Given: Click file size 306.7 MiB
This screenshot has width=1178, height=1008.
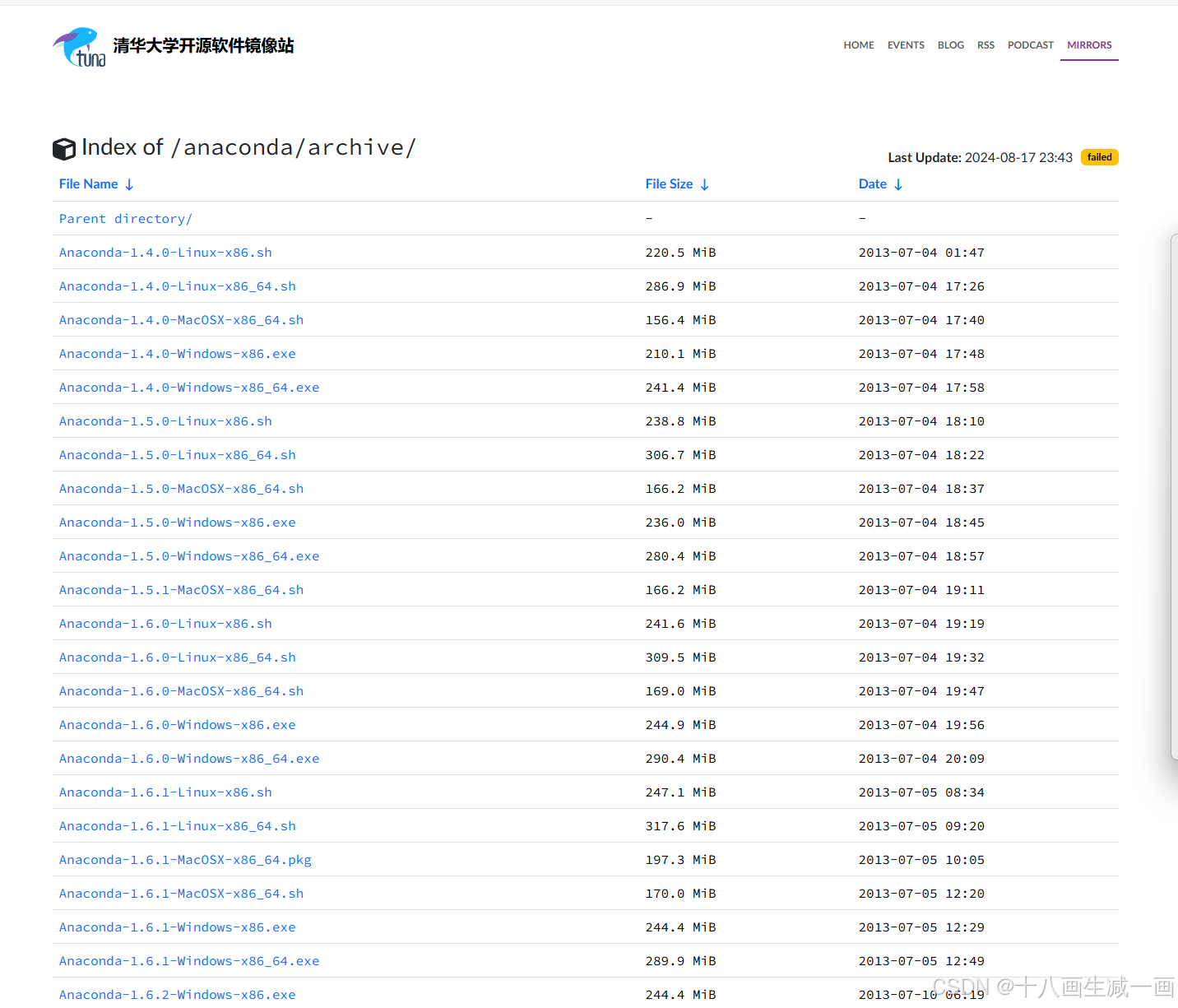Looking at the screenshot, I should 681,455.
